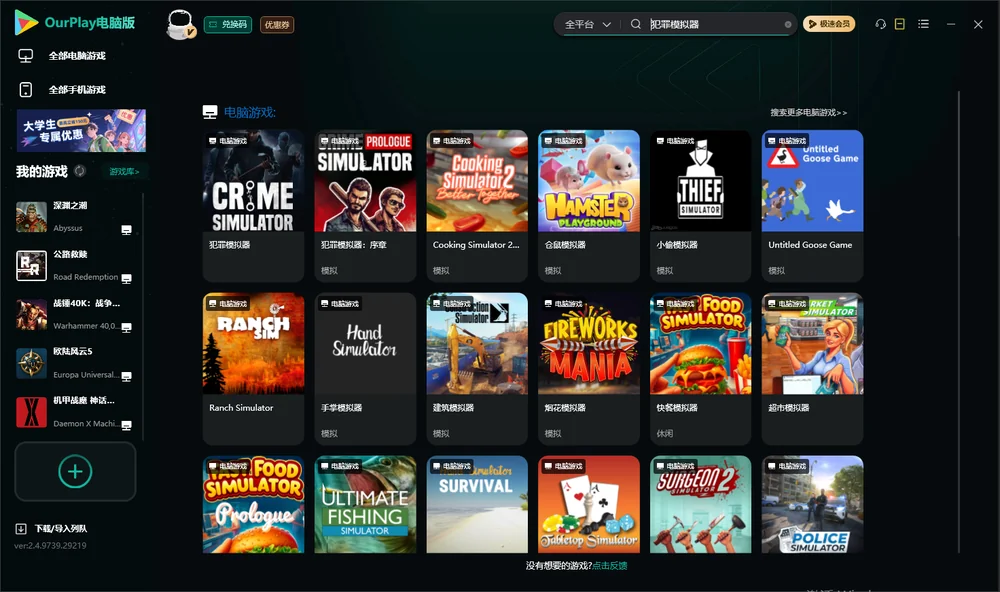The image size is (1000, 592).
Task: Open the Hand Simulator 手掌模拟器 card
Action: tap(365, 368)
